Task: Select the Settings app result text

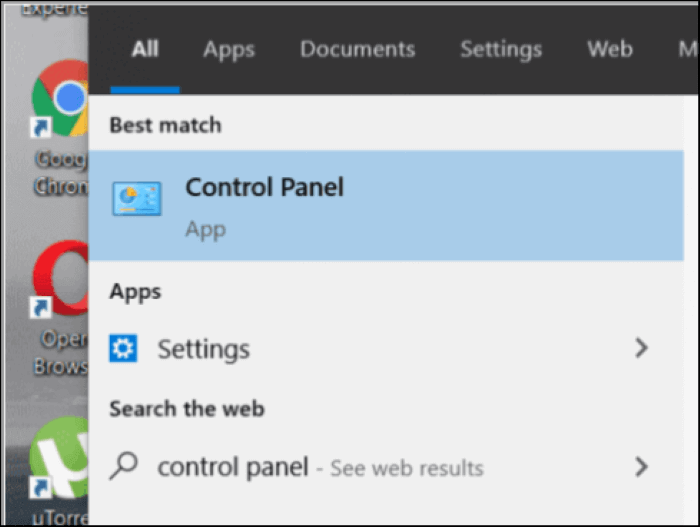Action: [204, 349]
